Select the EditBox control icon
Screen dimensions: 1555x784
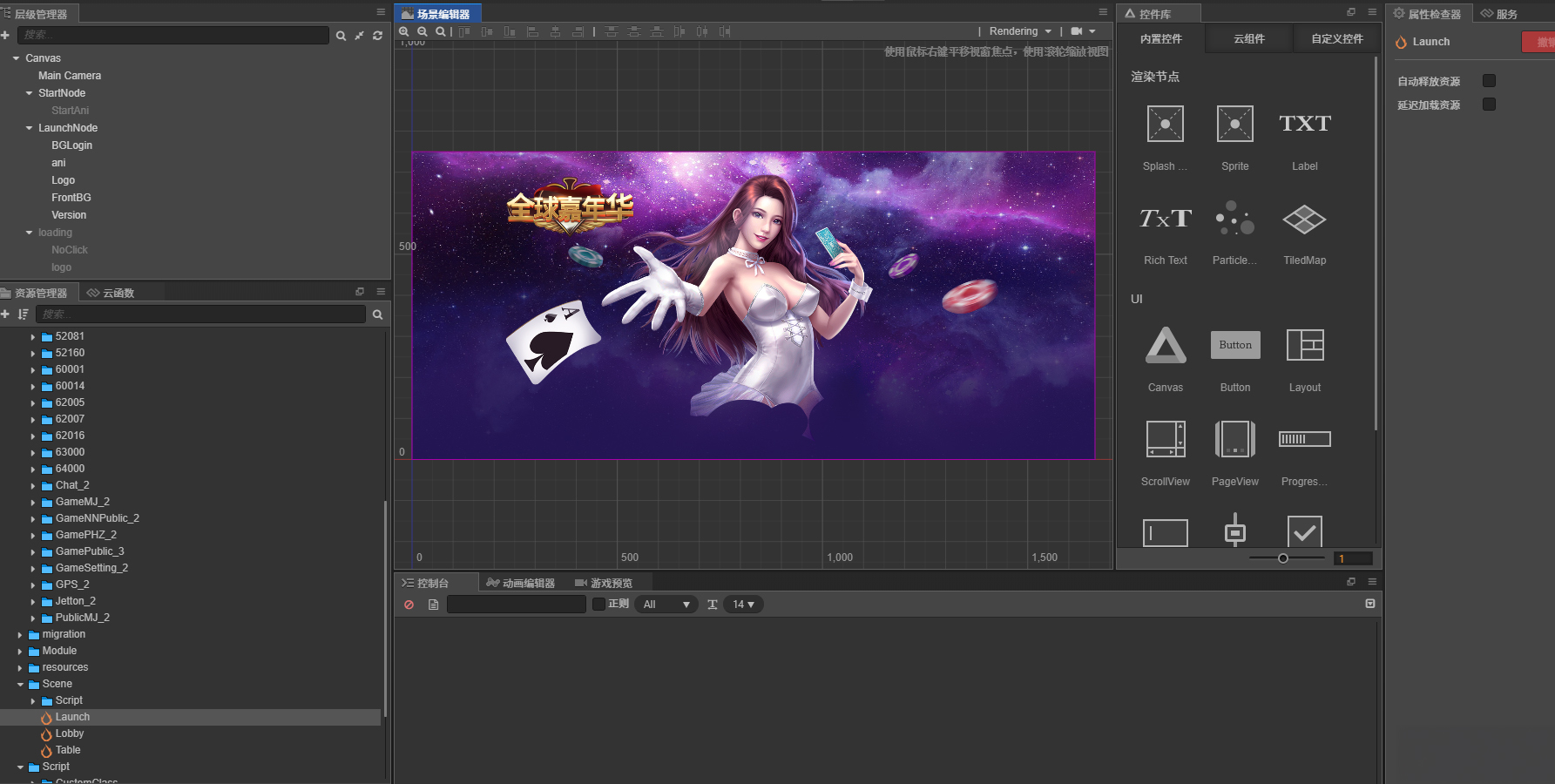(x=1166, y=532)
